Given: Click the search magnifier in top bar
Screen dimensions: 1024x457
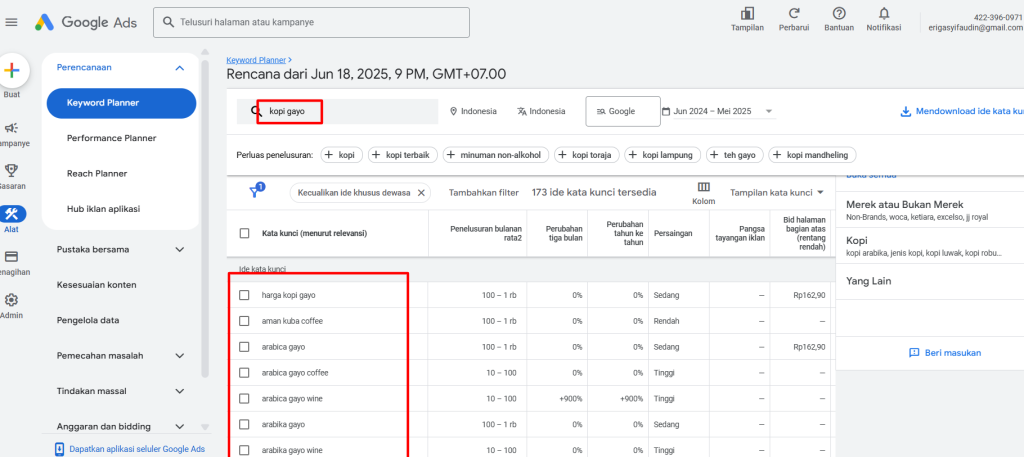Looking at the screenshot, I should click(168, 22).
